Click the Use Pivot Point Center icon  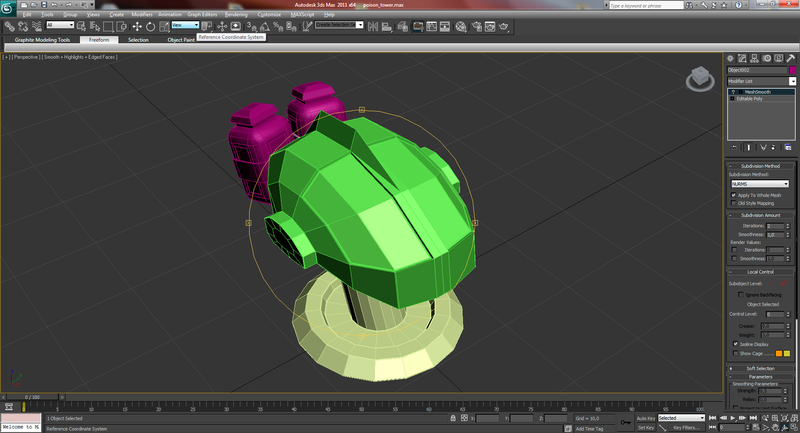click(x=207, y=26)
